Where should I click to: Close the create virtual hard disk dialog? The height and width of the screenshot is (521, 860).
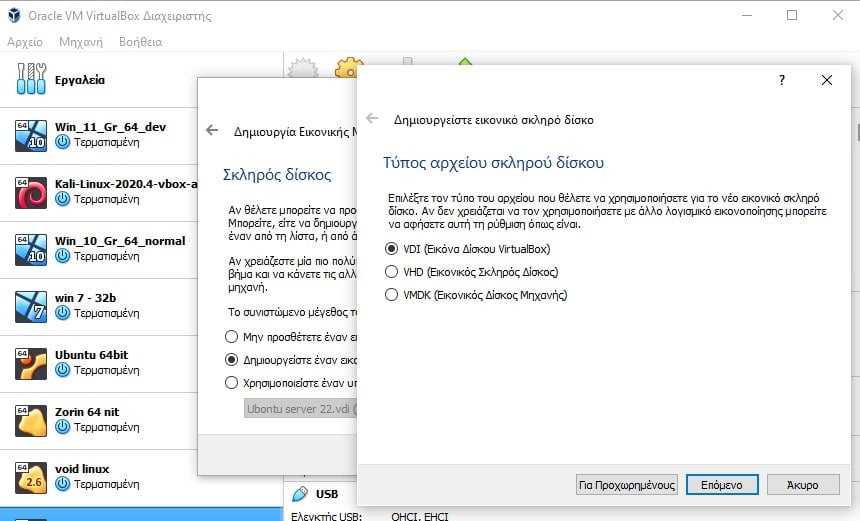(827, 80)
